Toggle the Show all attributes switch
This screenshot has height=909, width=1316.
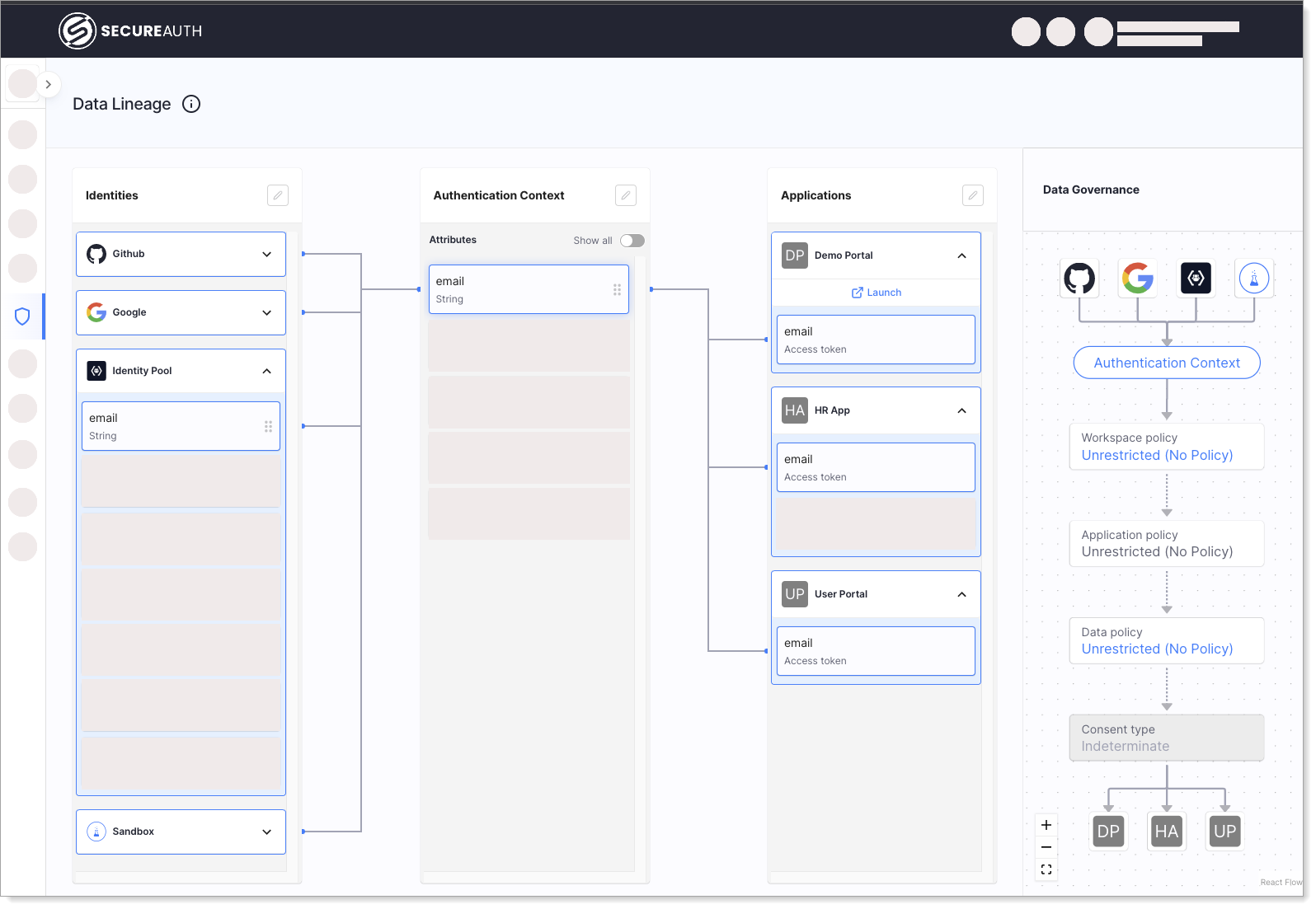tap(632, 241)
